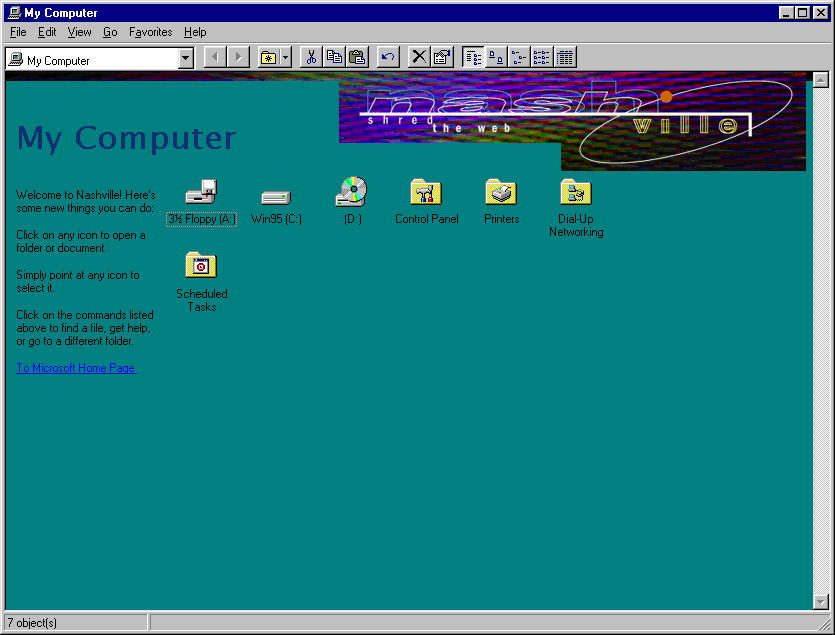
Task: Open the My Computer address dropdown arrow
Action: point(185,58)
